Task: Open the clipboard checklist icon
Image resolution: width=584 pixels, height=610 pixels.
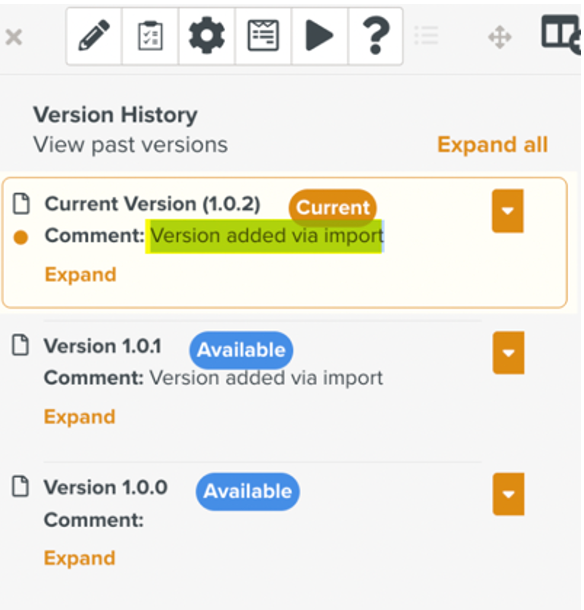Action: (x=150, y=36)
